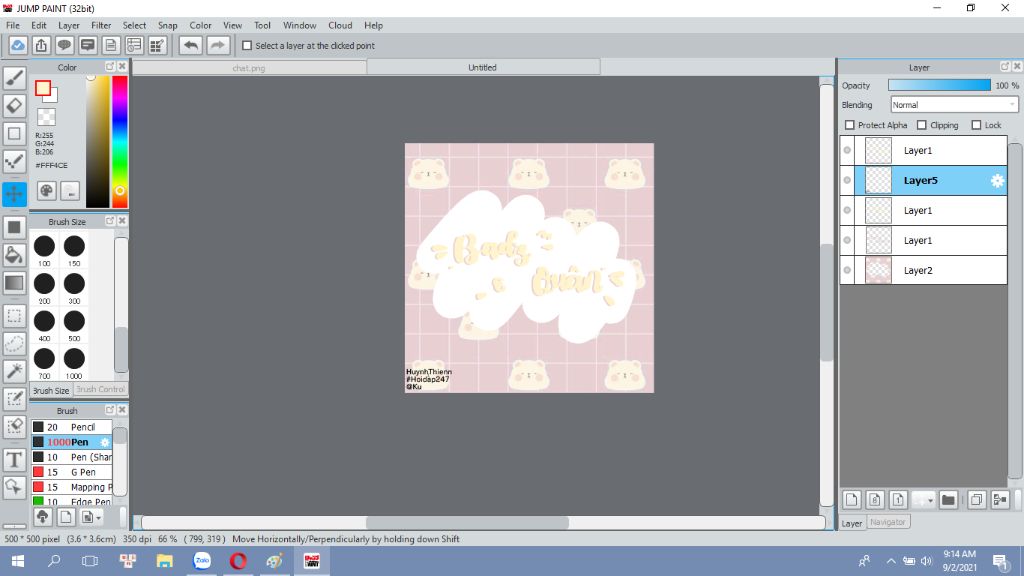Enable Lock checkbox

tap(976, 125)
